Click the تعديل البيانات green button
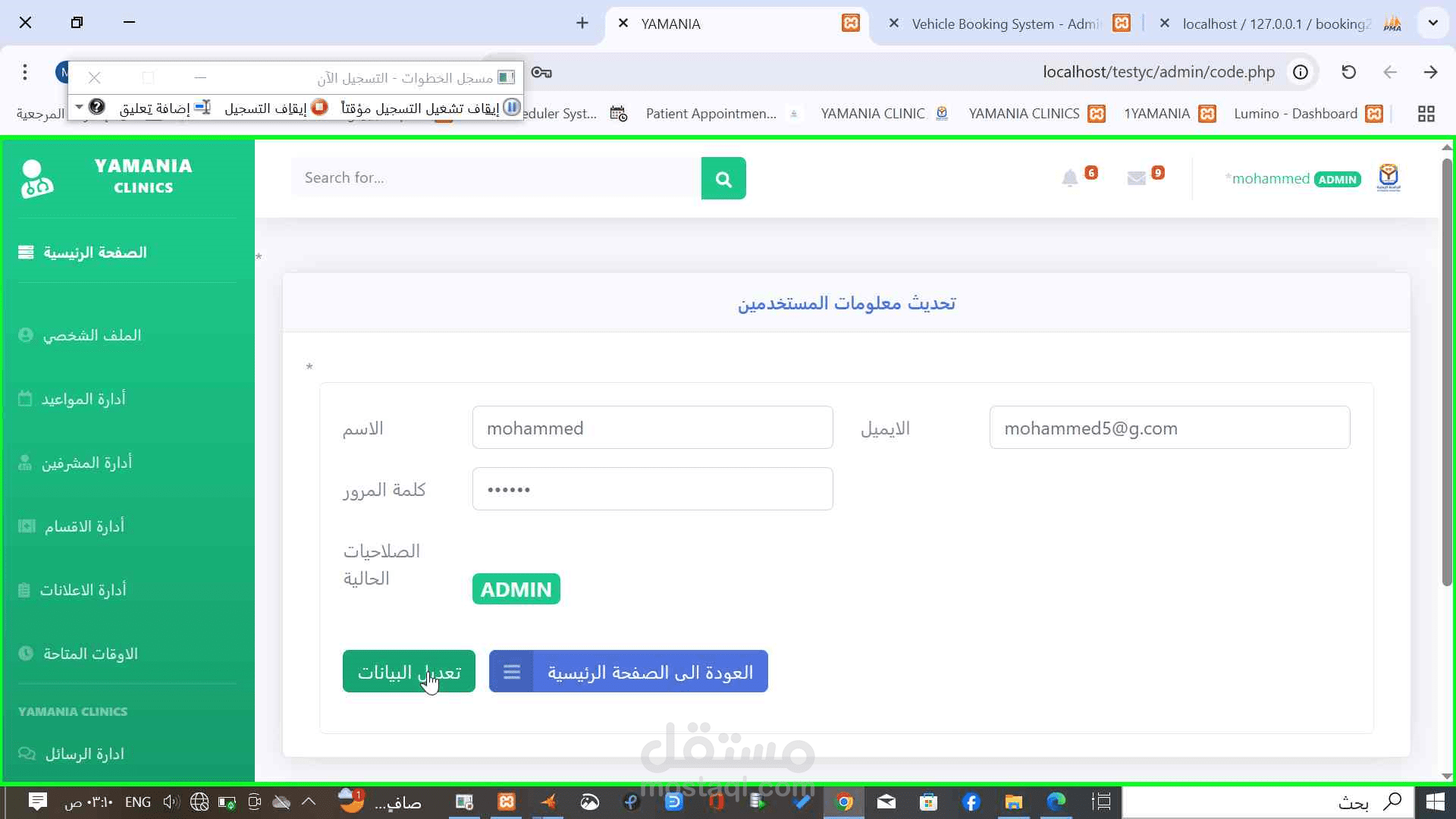Viewport: 1456px width, 819px height. click(x=409, y=671)
